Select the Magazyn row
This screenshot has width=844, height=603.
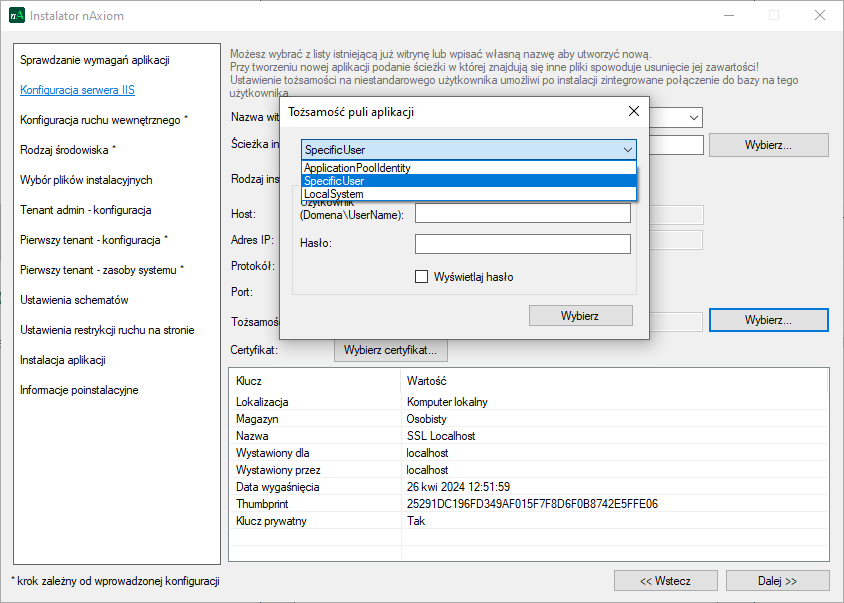529,419
